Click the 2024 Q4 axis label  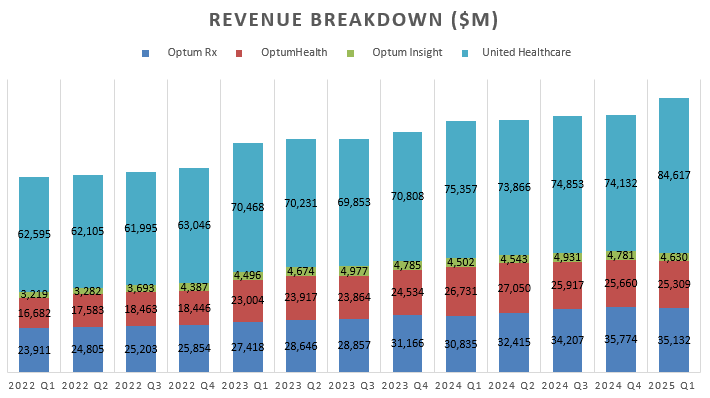(618, 386)
